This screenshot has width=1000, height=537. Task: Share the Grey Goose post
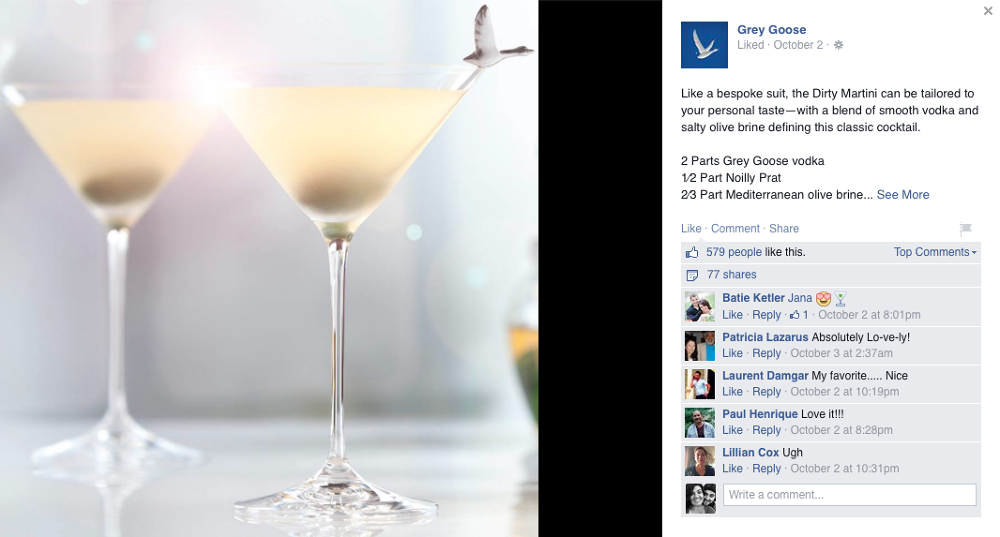coord(784,228)
